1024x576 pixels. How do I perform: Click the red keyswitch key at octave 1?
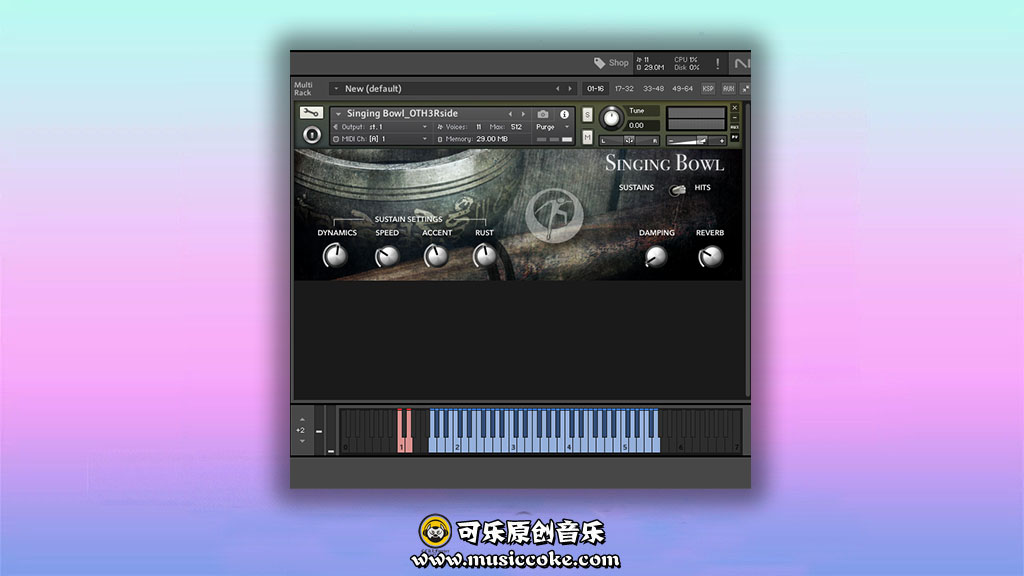400,431
